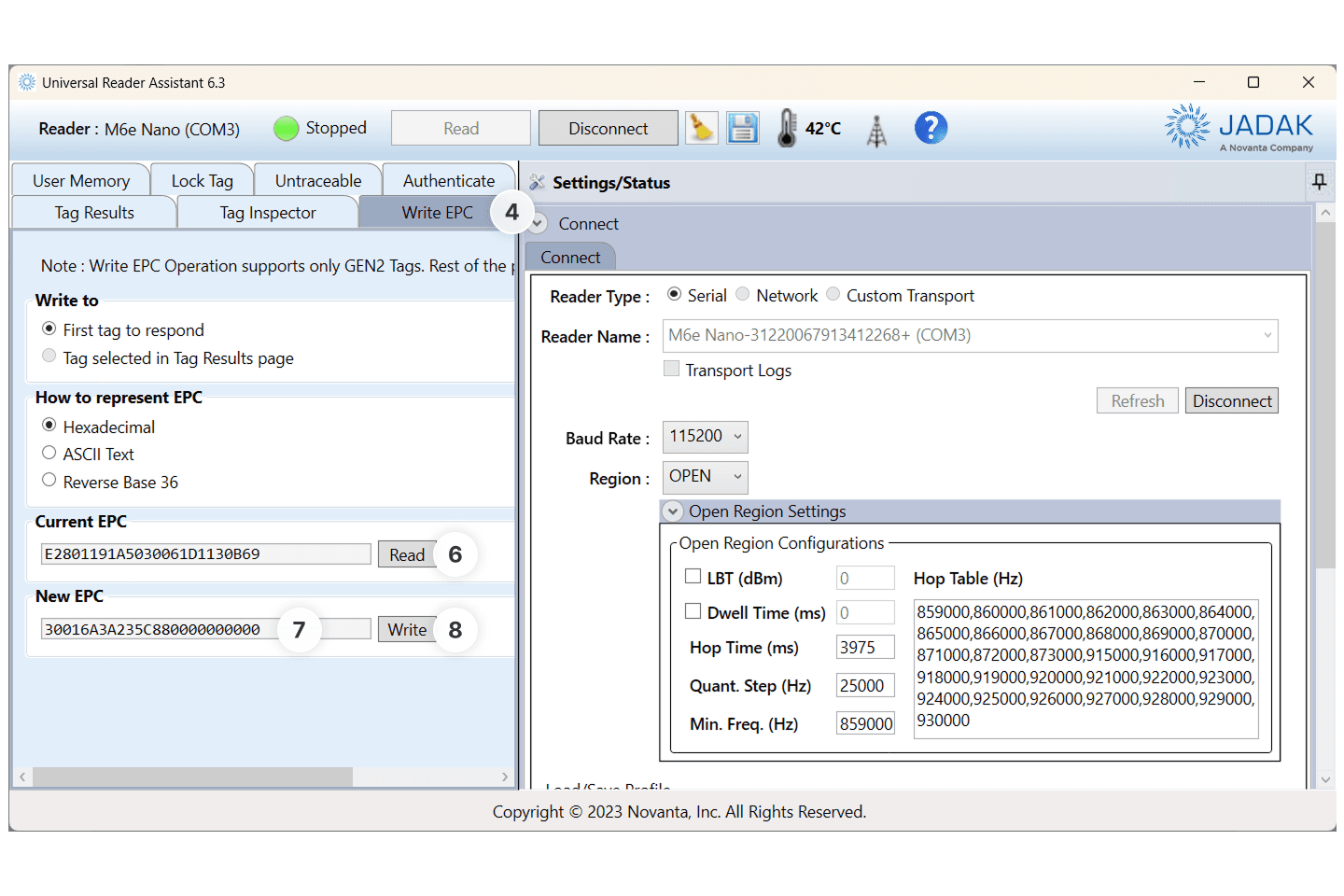
Task: Click the toolbar Read button
Action: click(x=461, y=128)
